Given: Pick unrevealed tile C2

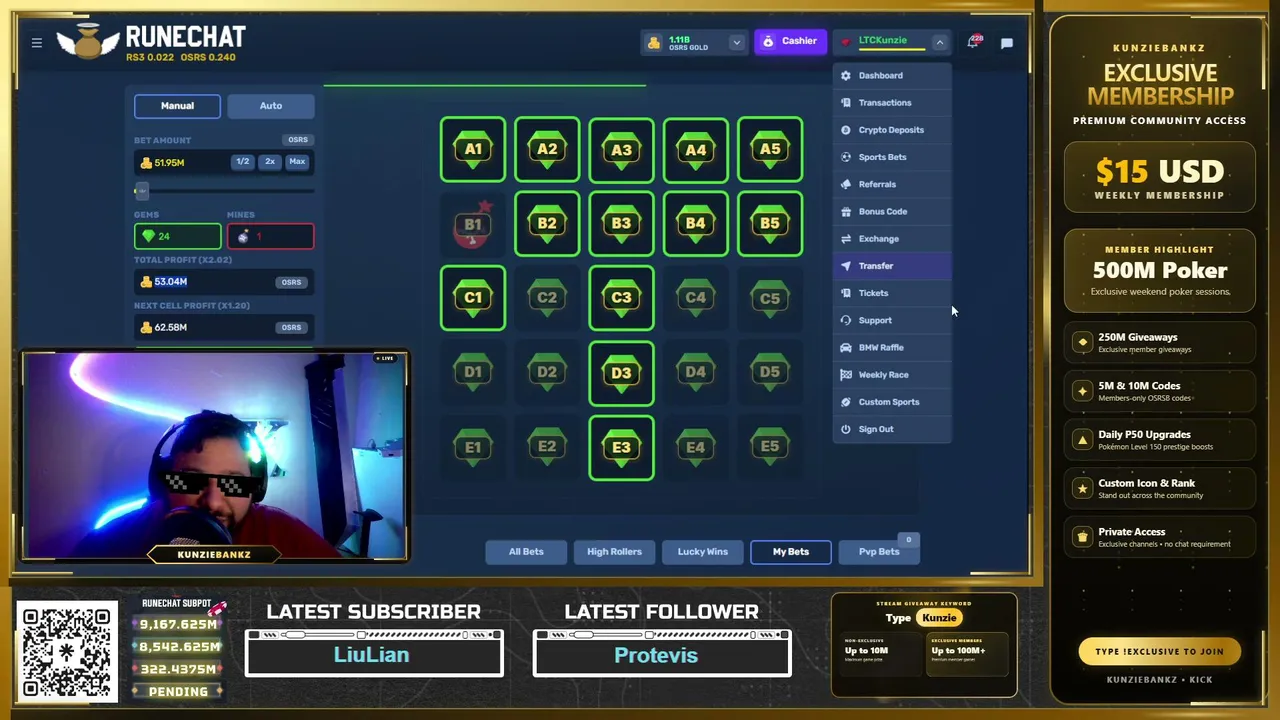Looking at the screenshot, I should click(547, 298).
